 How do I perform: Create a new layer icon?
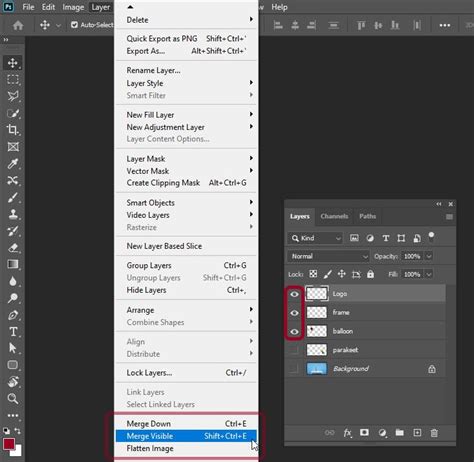point(417,433)
